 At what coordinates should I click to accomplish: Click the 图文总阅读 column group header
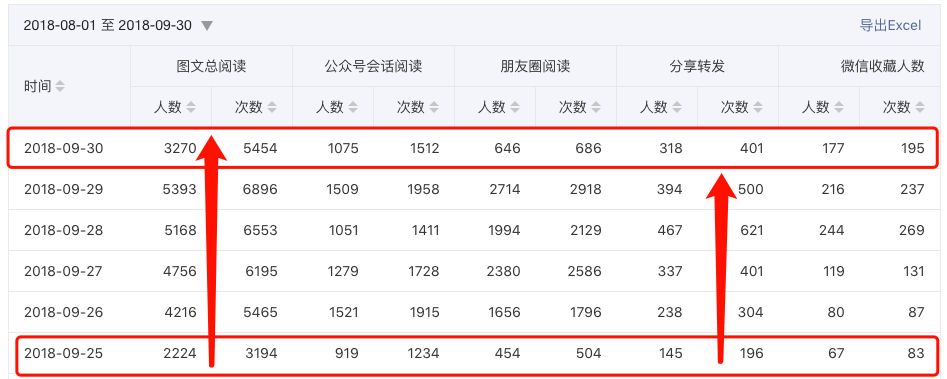click(211, 66)
